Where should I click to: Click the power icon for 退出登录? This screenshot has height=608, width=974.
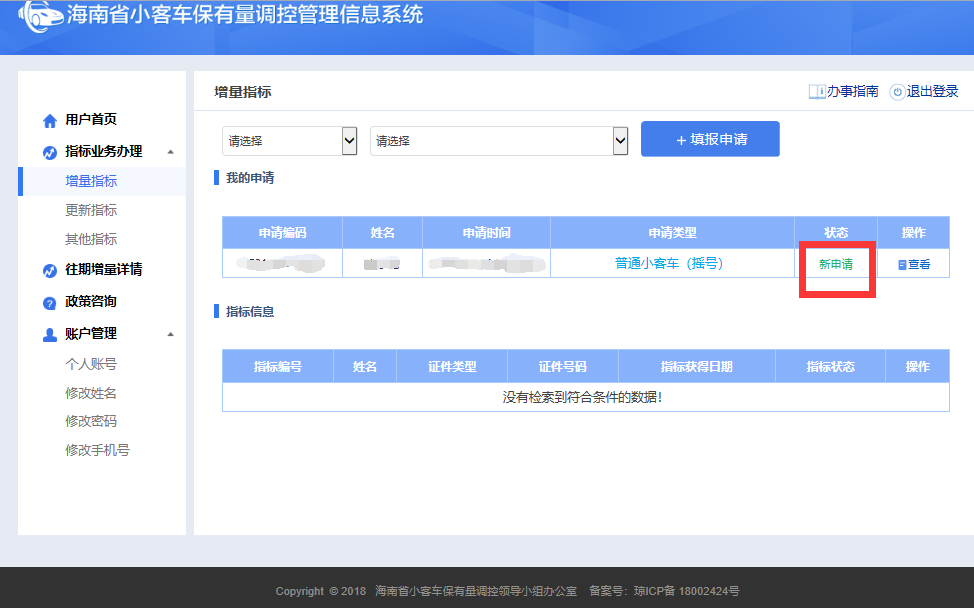[x=897, y=92]
